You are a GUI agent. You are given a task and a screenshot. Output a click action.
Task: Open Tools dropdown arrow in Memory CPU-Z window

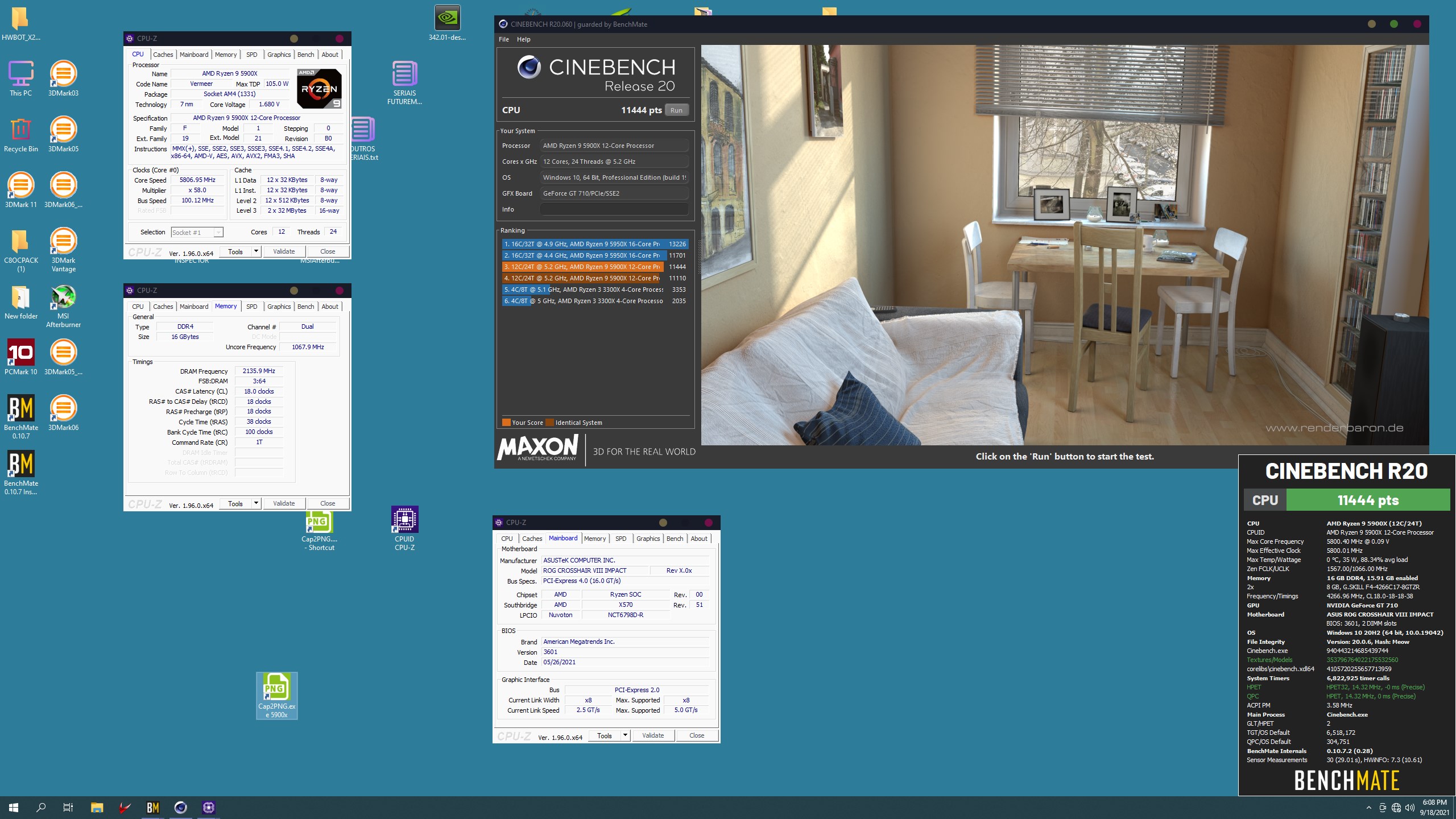point(256,503)
